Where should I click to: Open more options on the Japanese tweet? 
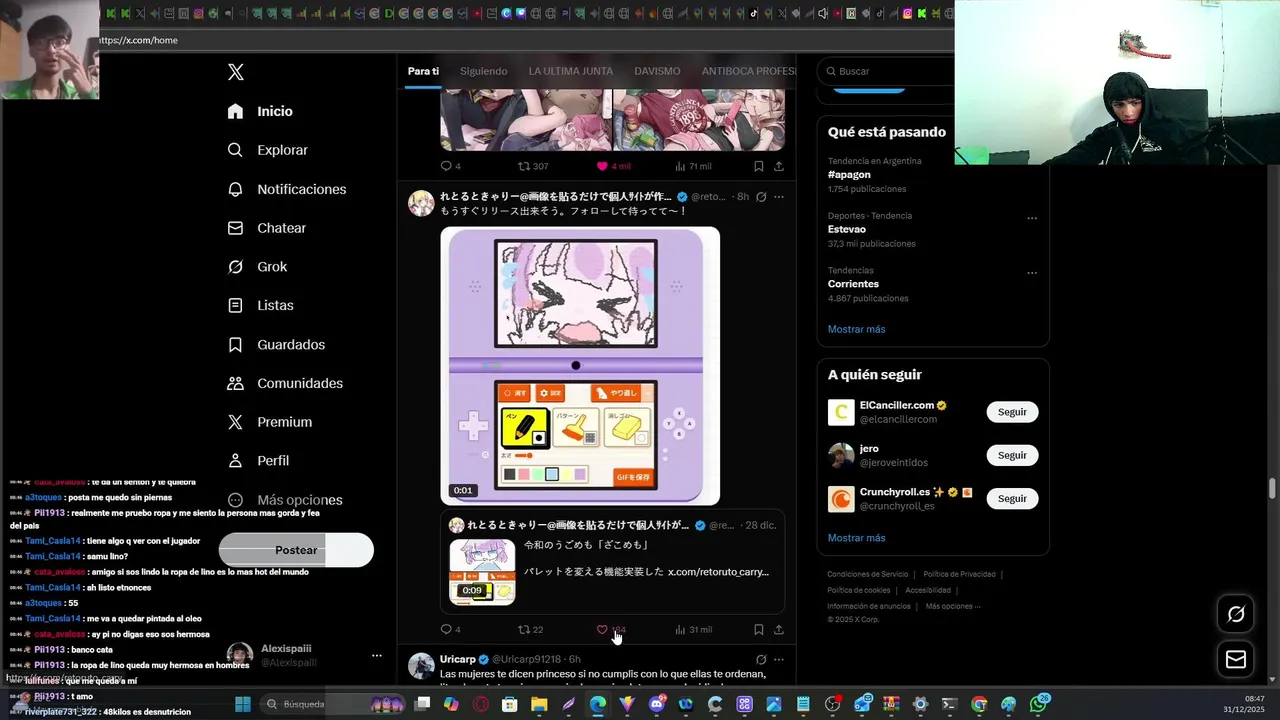point(779,197)
